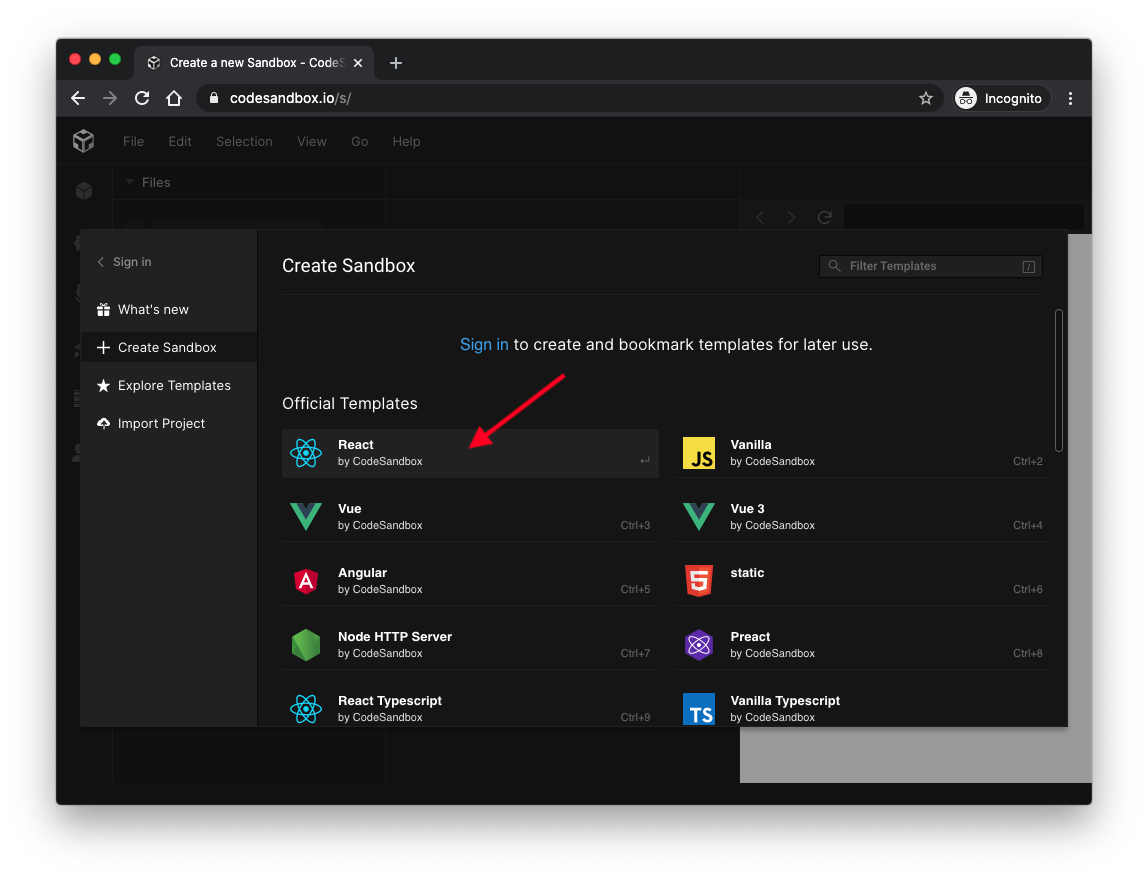
Task: Pick the static HTML5 template logo
Action: [698, 581]
